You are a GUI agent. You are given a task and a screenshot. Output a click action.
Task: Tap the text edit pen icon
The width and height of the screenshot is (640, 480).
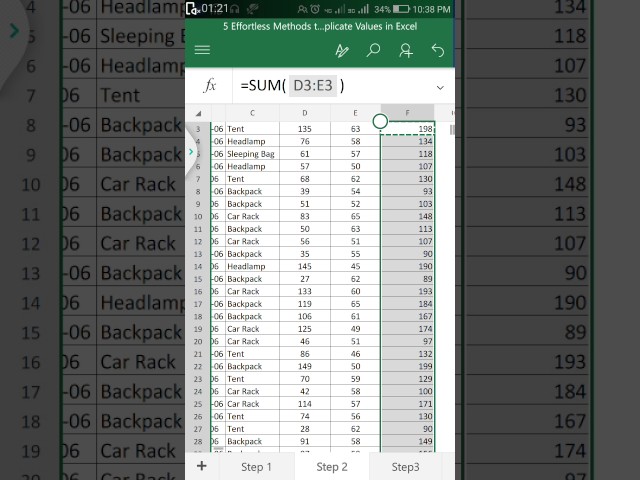point(342,51)
